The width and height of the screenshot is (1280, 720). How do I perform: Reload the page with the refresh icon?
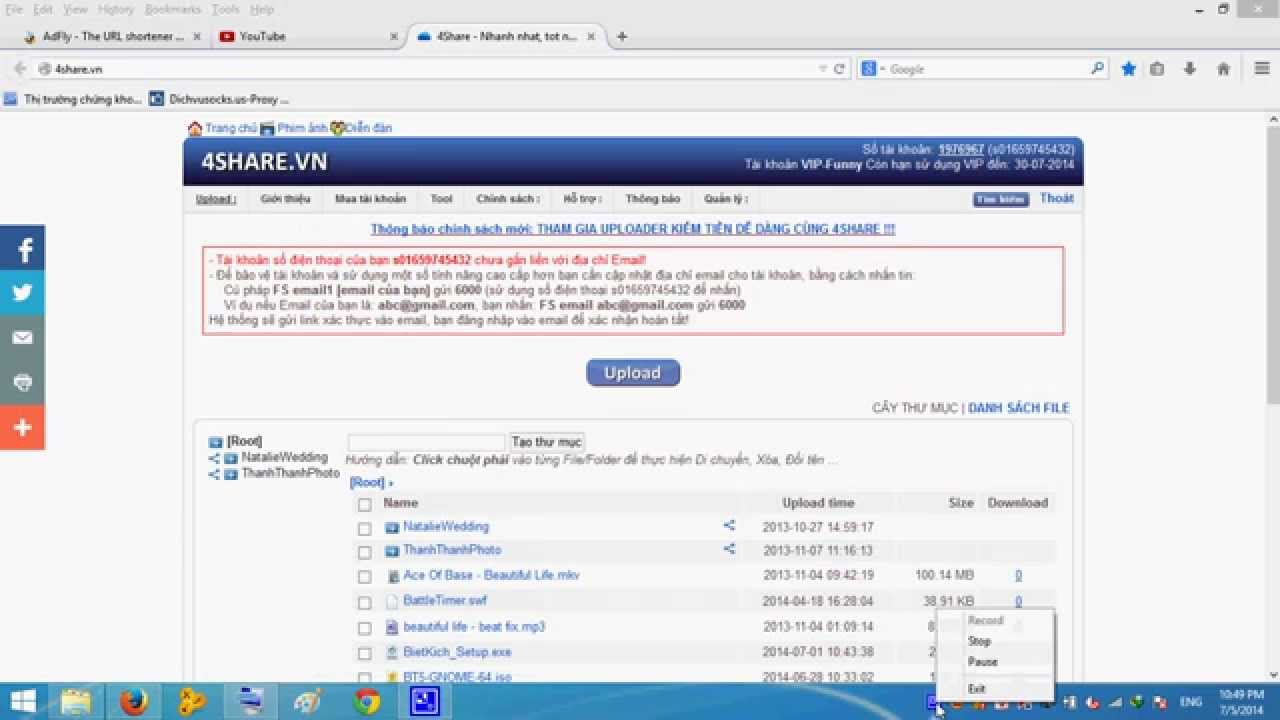pyautogui.click(x=839, y=69)
